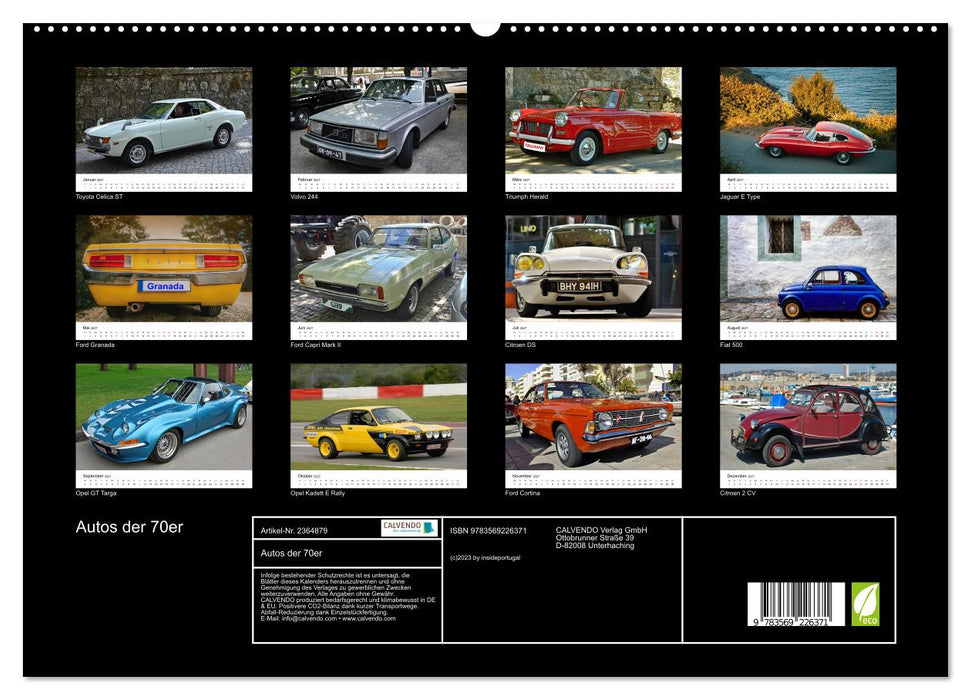This screenshot has width=971, height=700.
Task: Select the orange Ford Cortina photo
Action: click(593, 417)
